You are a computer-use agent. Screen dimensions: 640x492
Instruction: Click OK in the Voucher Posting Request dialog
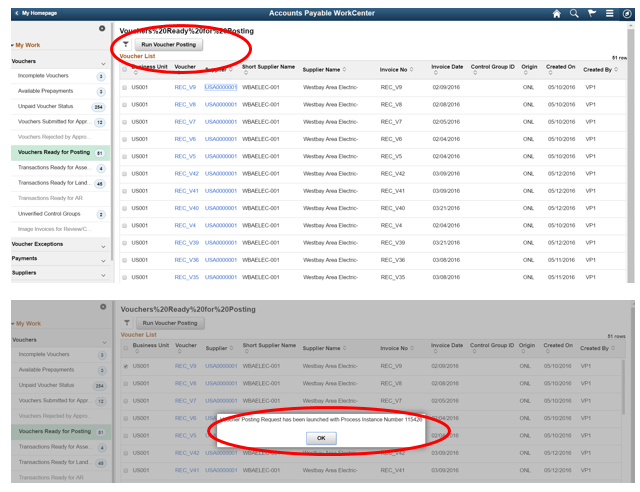tap(321, 438)
